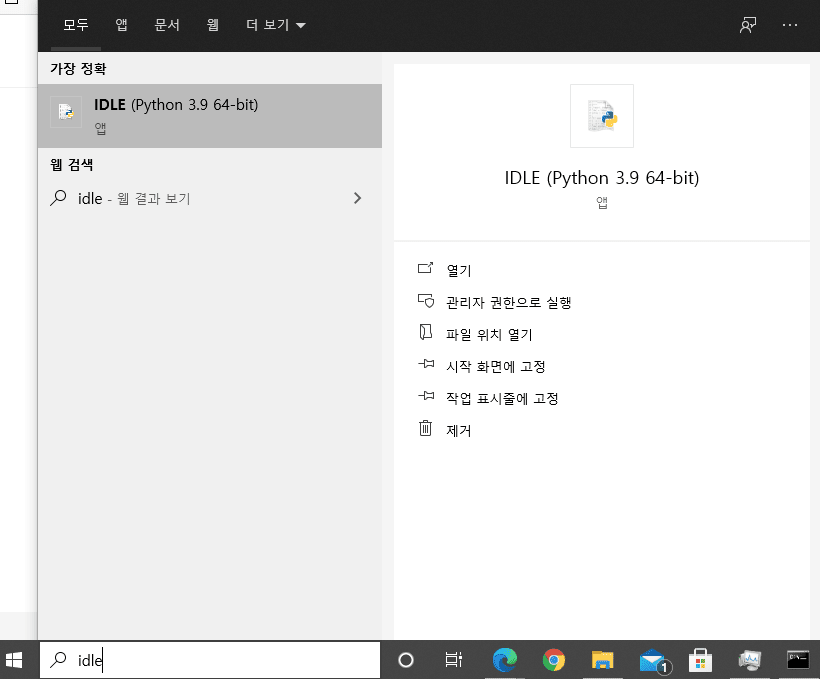Launch Microsoft Edge from the taskbar
This screenshot has height=679, width=820.
[505, 660]
